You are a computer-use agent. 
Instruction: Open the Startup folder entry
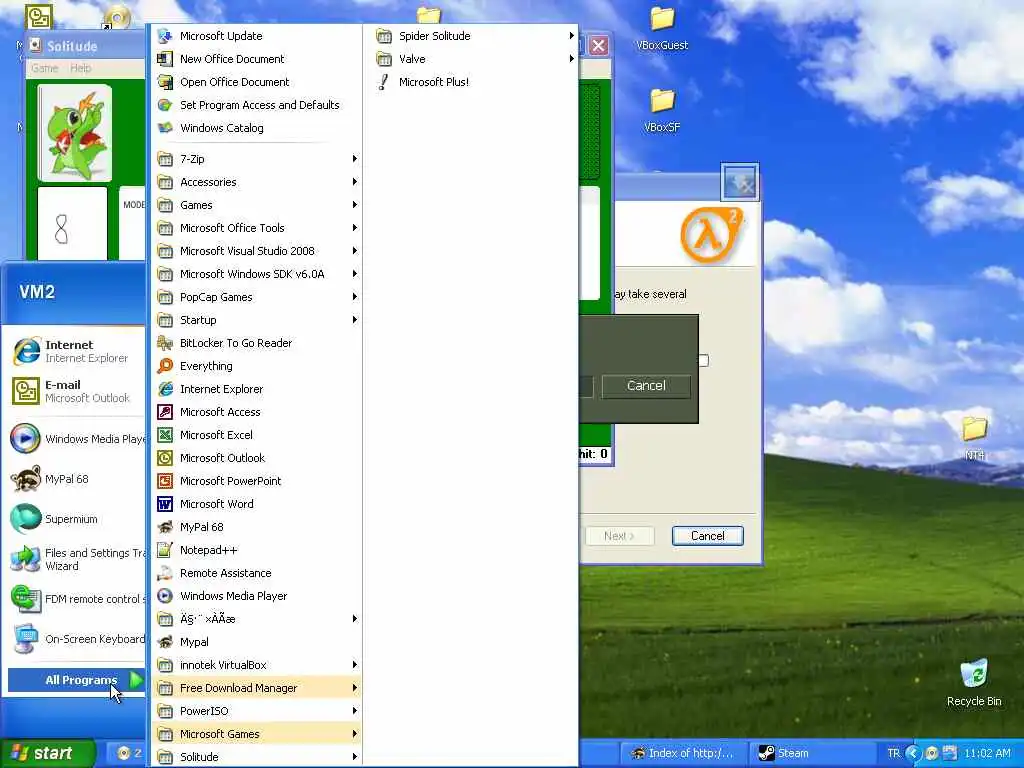click(x=256, y=320)
